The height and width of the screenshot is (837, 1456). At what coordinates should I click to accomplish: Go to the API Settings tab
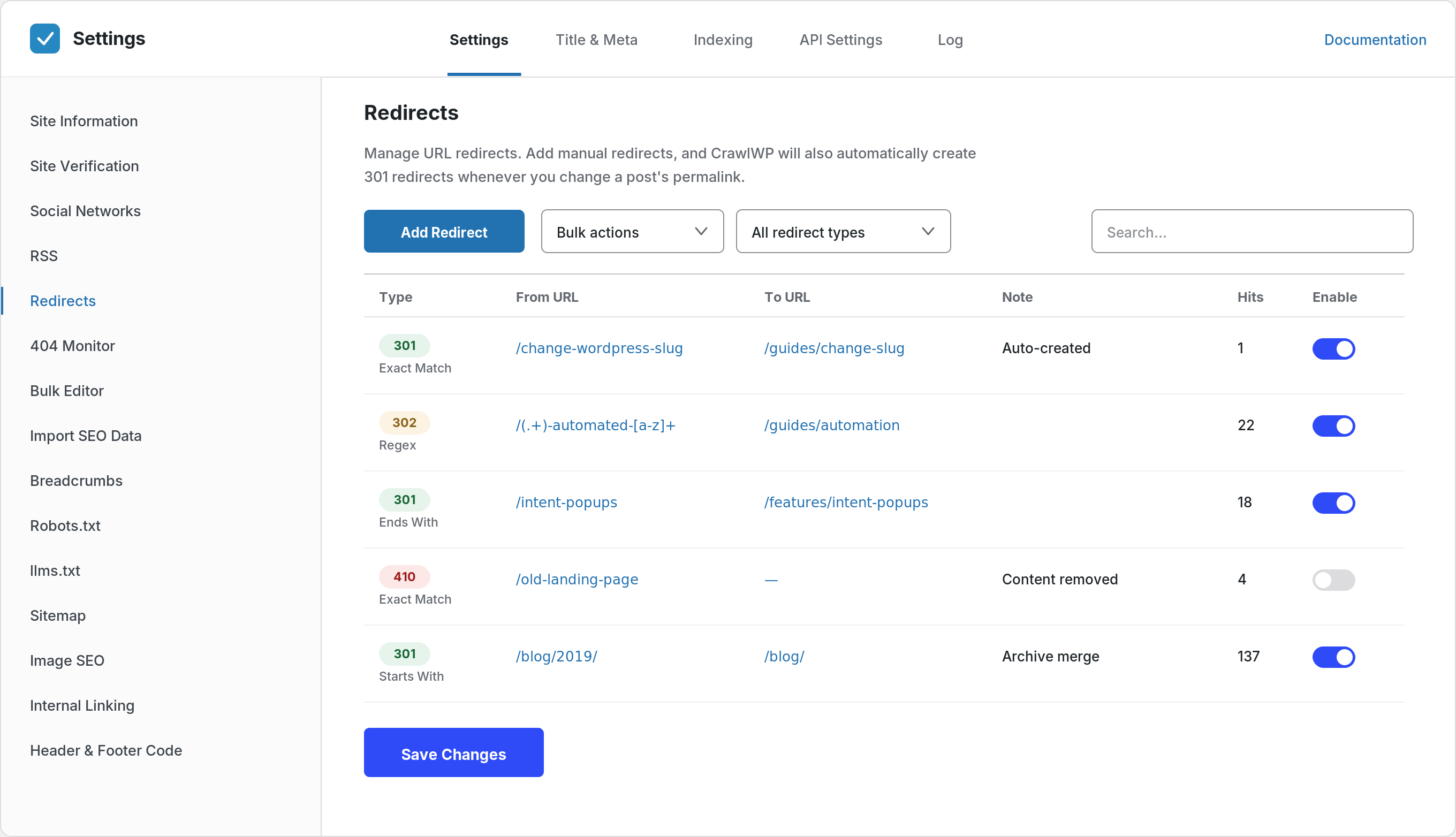click(x=840, y=40)
